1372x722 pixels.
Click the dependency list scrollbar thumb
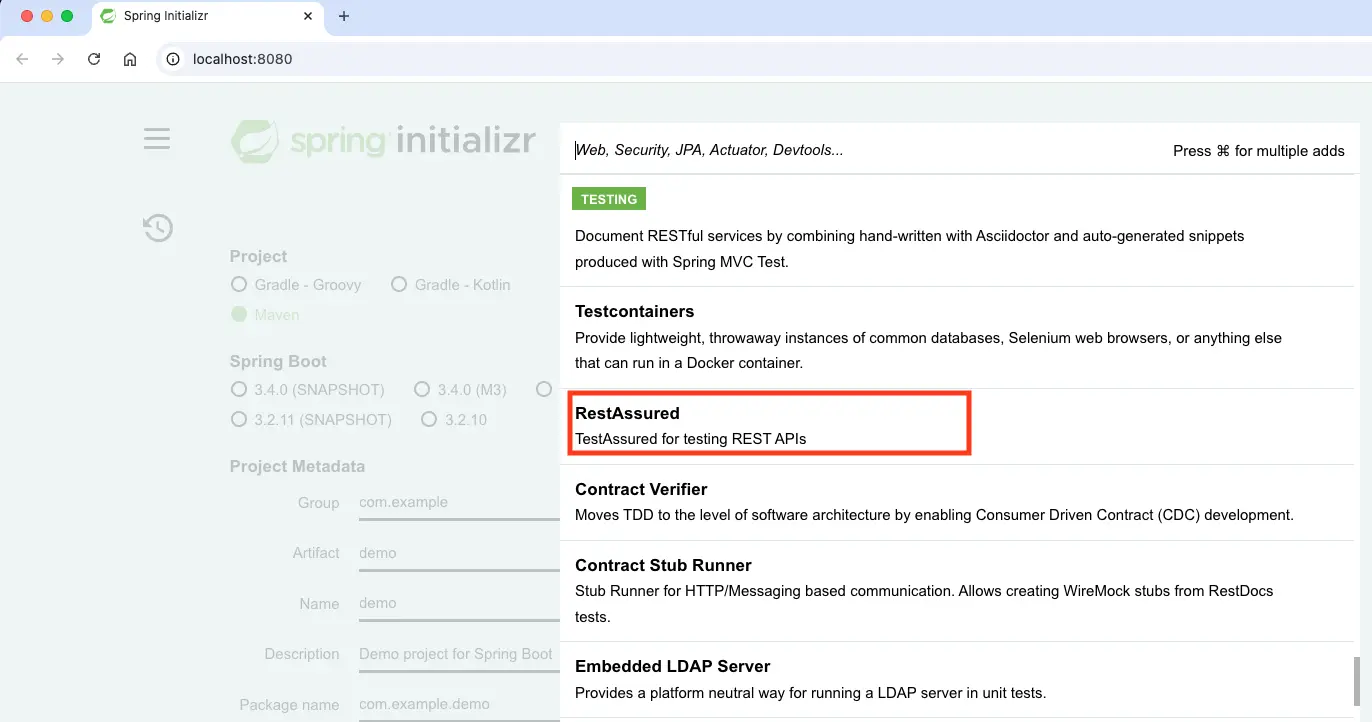[x=1357, y=683]
